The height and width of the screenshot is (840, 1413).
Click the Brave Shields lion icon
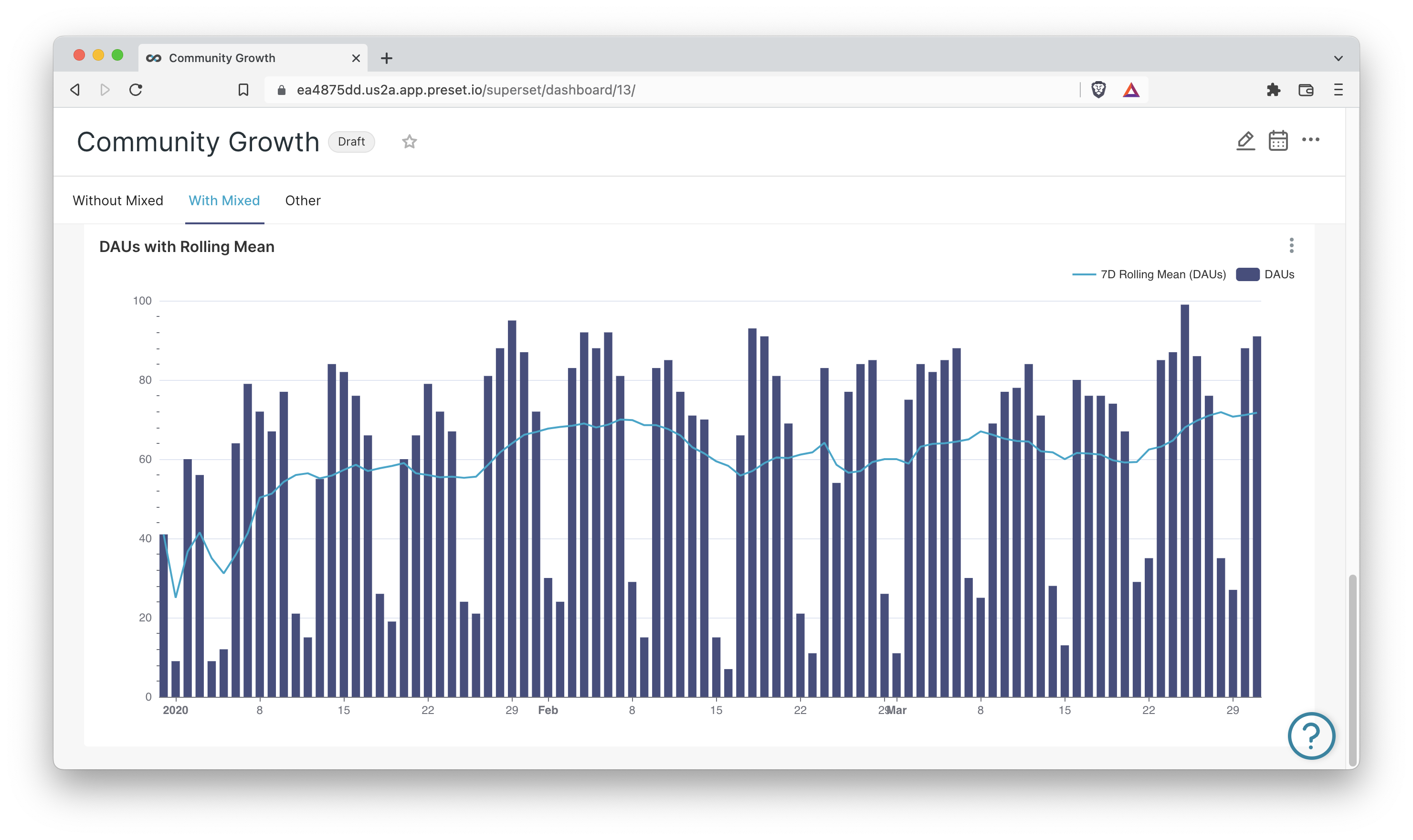(x=1098, y=89)
